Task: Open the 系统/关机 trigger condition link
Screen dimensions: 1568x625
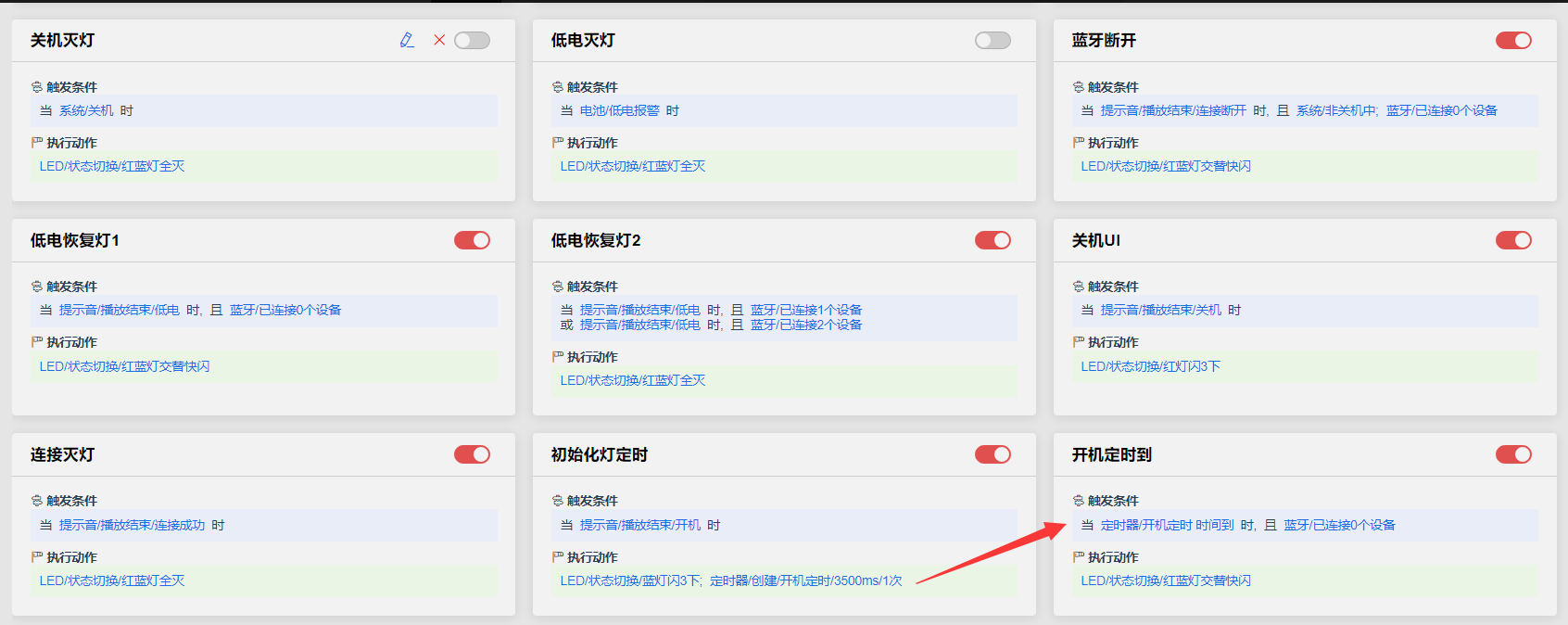Action: pyautogui.click(x=86, y=110)
